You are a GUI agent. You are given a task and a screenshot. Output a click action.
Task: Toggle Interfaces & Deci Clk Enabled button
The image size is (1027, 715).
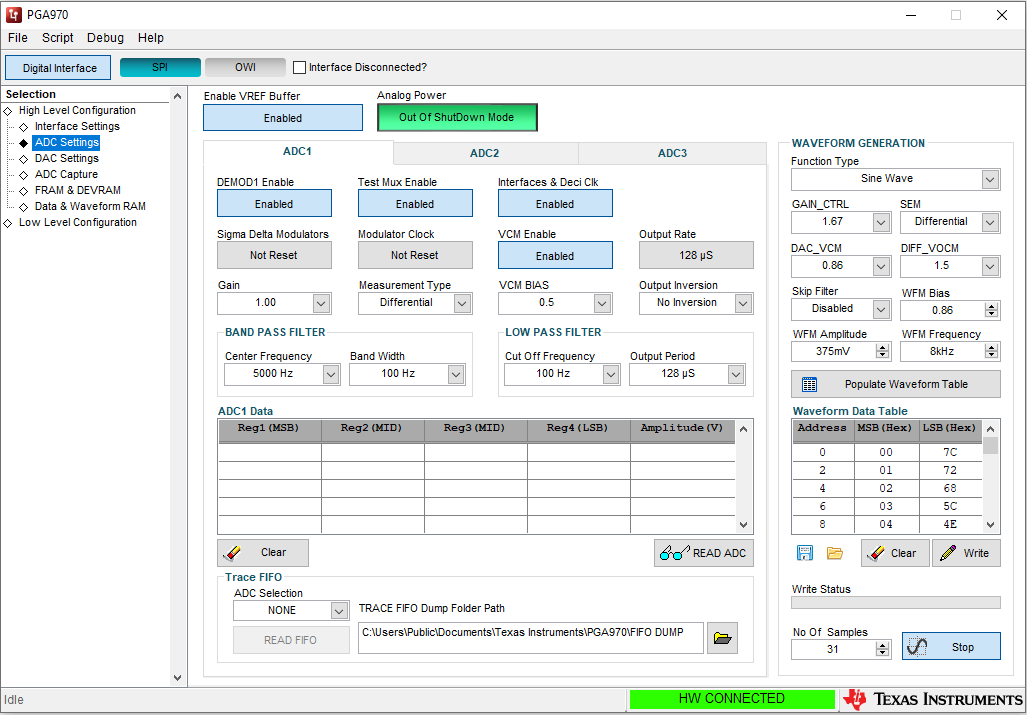(x=555, y=204)
